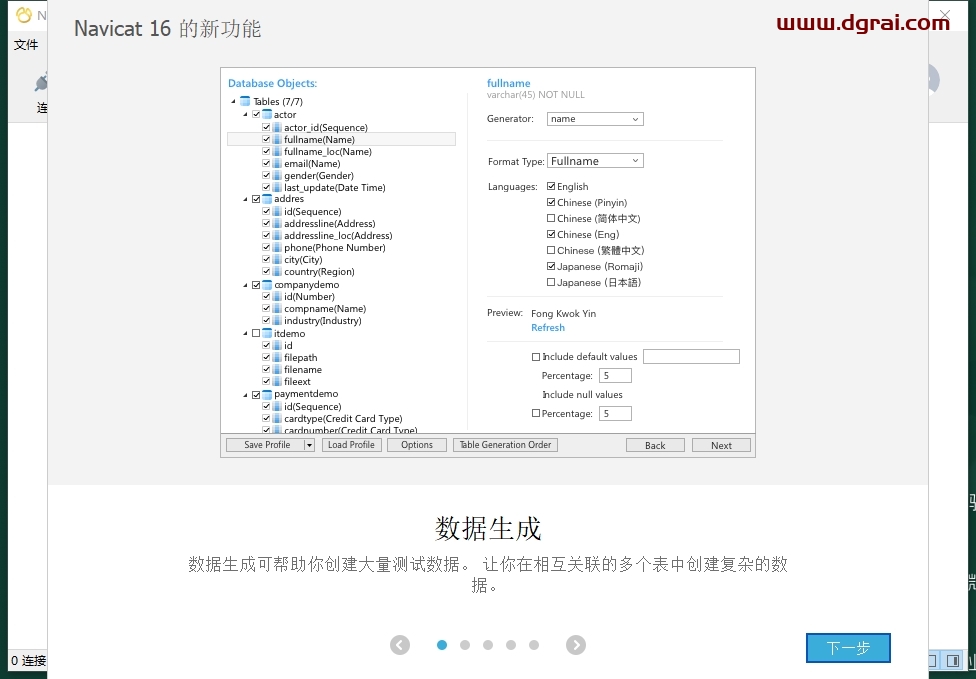Open the Options button
The width and height of the screenshot is (976, 679).
pos(416,445)
